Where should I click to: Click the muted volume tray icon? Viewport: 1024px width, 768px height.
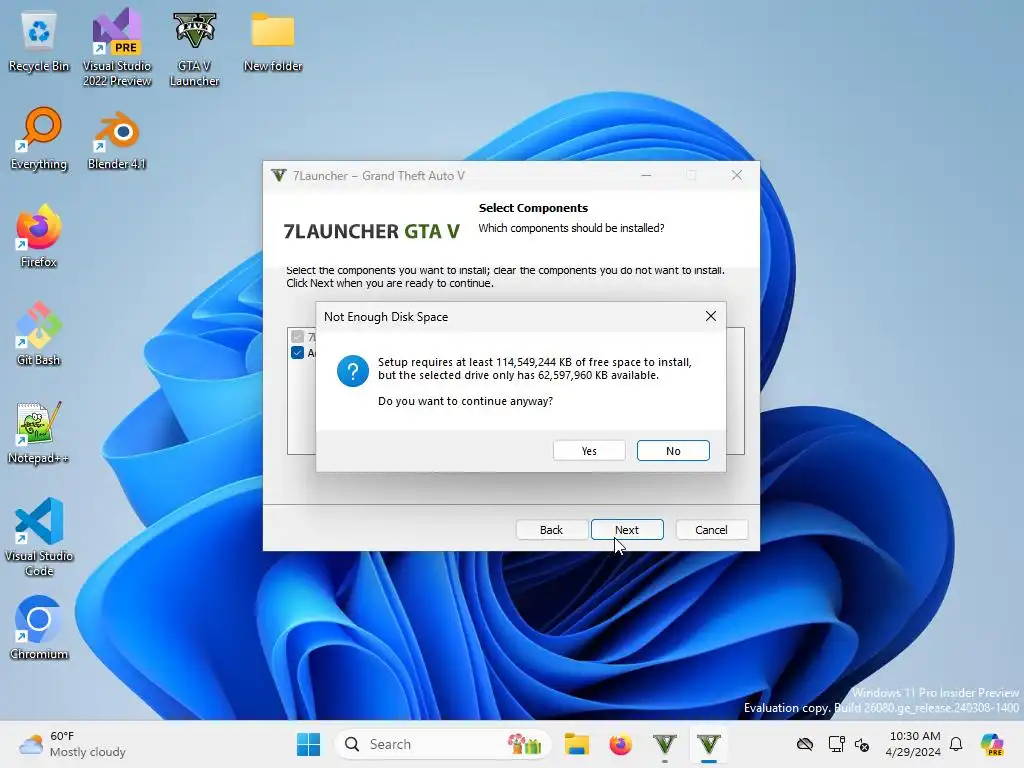tap(862, 744)
